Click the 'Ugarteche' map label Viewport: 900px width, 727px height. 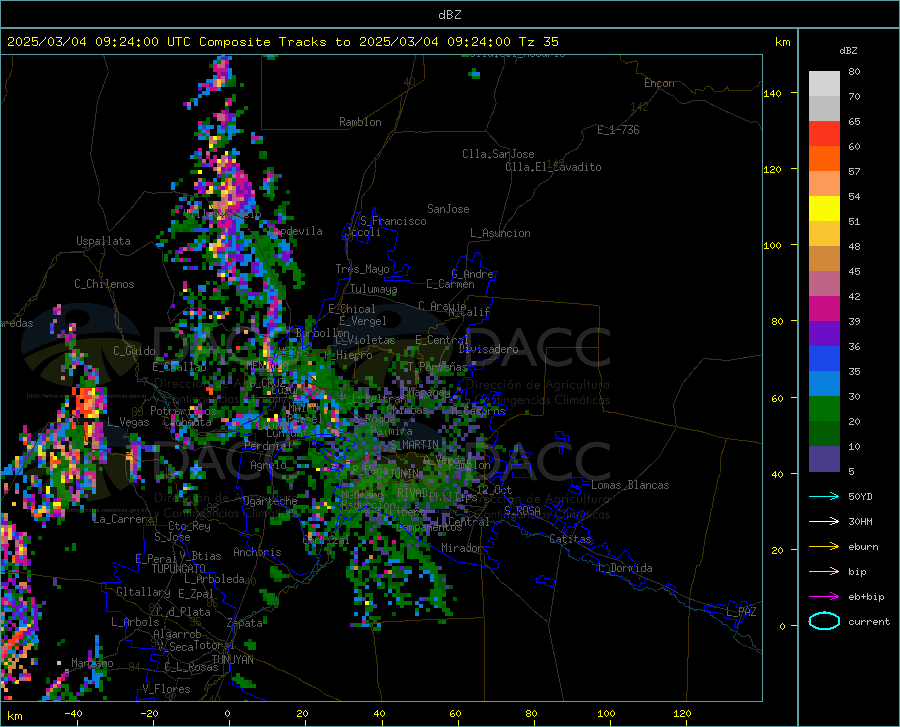point(270,500)
